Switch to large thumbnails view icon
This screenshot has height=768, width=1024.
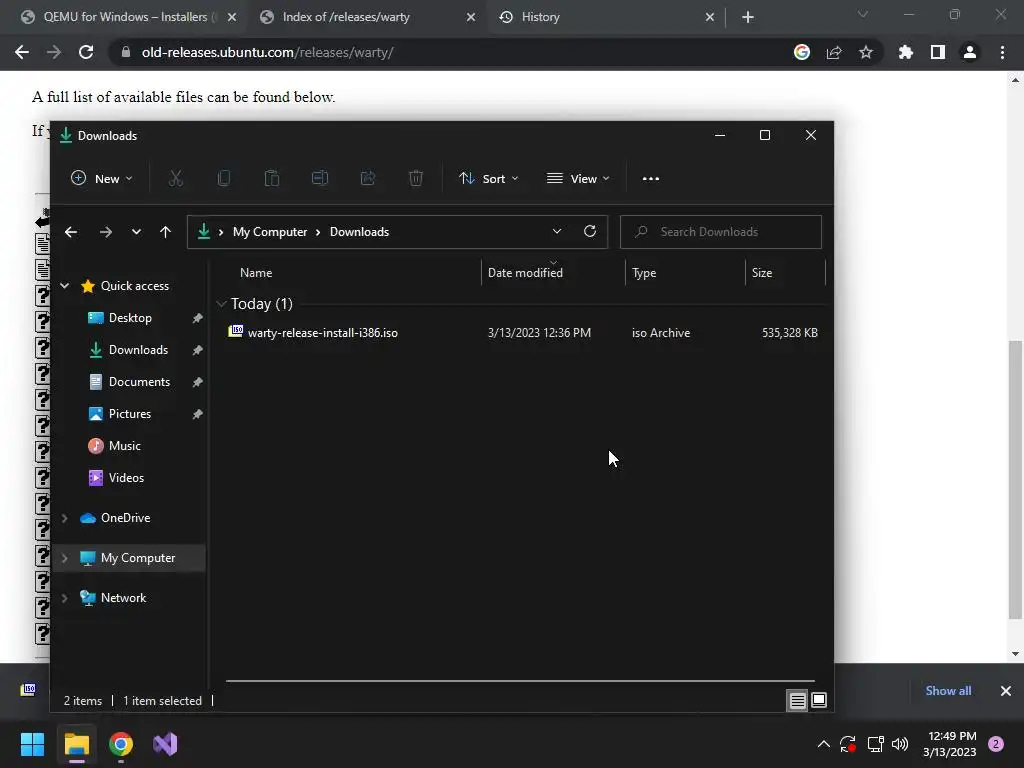tap(819, 701)
